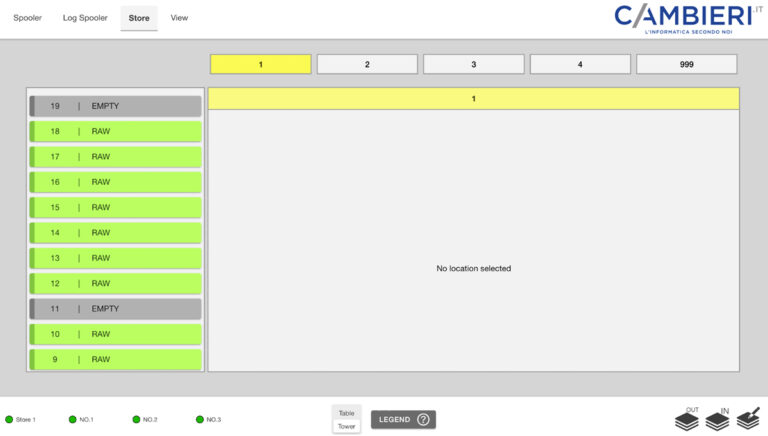Image resolution: width=768 pixels, height=436 pixels.
Task: Open the Spooler tab
Action: [x=27, y=18]
